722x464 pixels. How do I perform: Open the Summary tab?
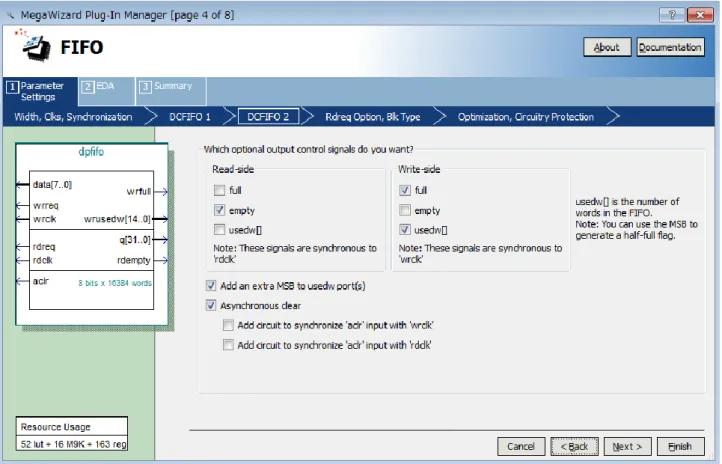171,92
